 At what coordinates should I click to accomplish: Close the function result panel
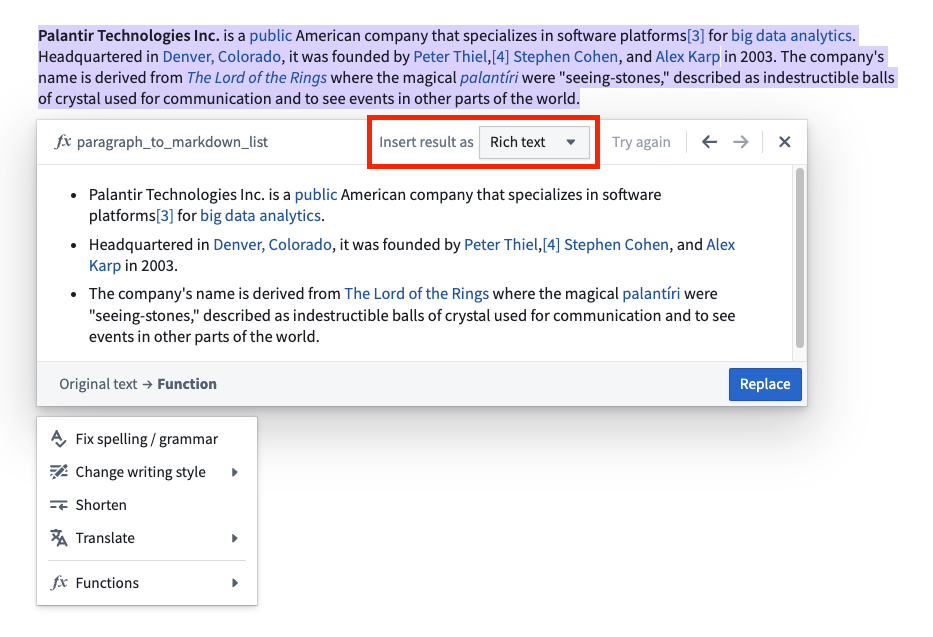coord(785,142)
